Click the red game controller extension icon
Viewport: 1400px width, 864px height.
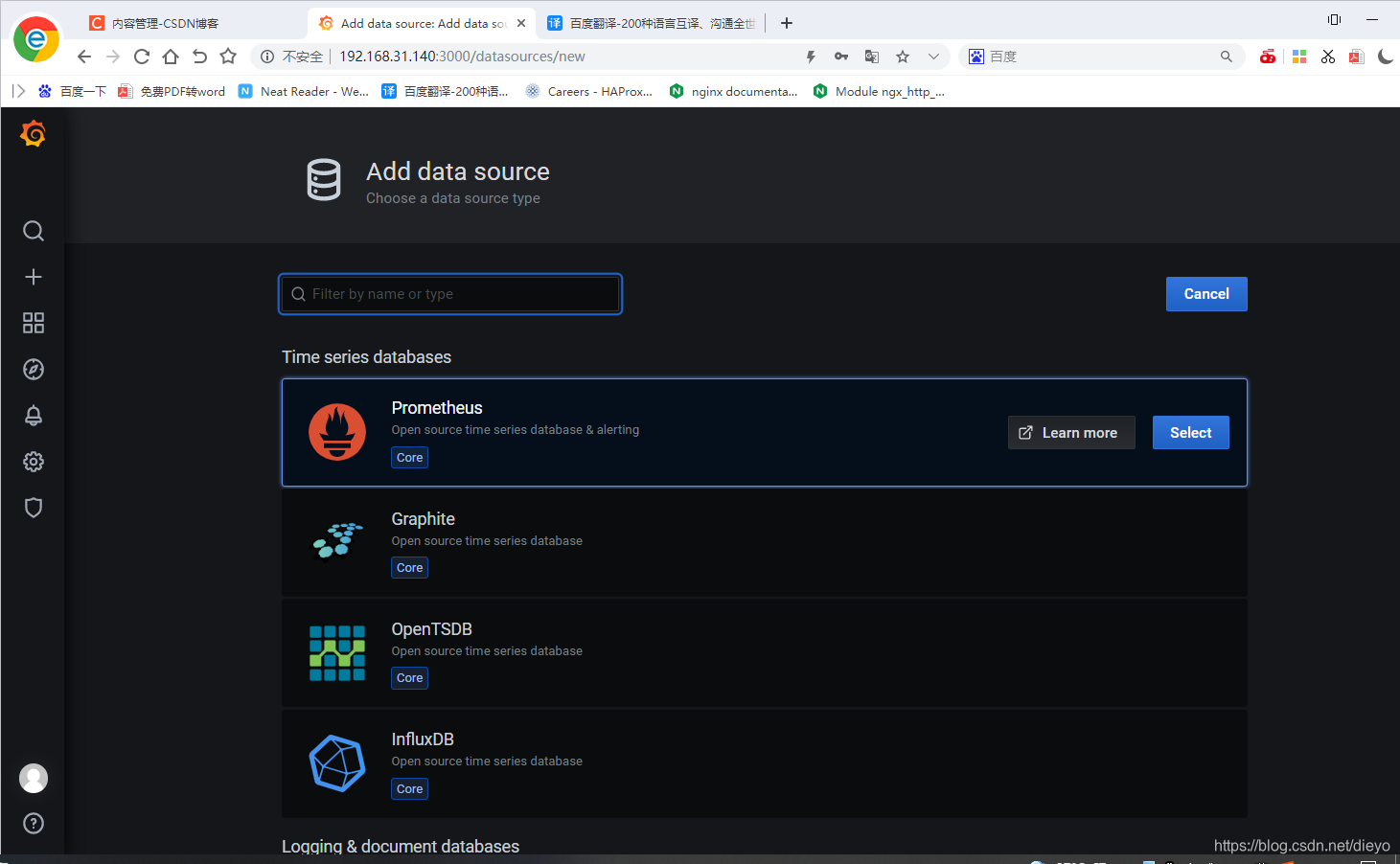click(x=1268, y=57)
